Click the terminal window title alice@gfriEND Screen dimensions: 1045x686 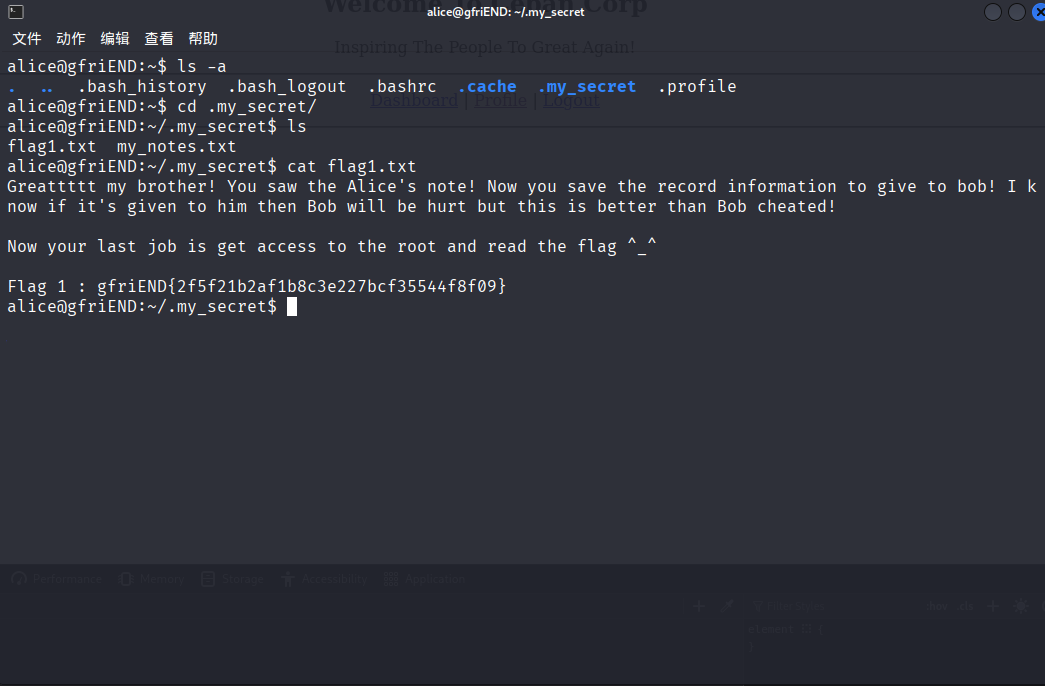click(505, 12)
